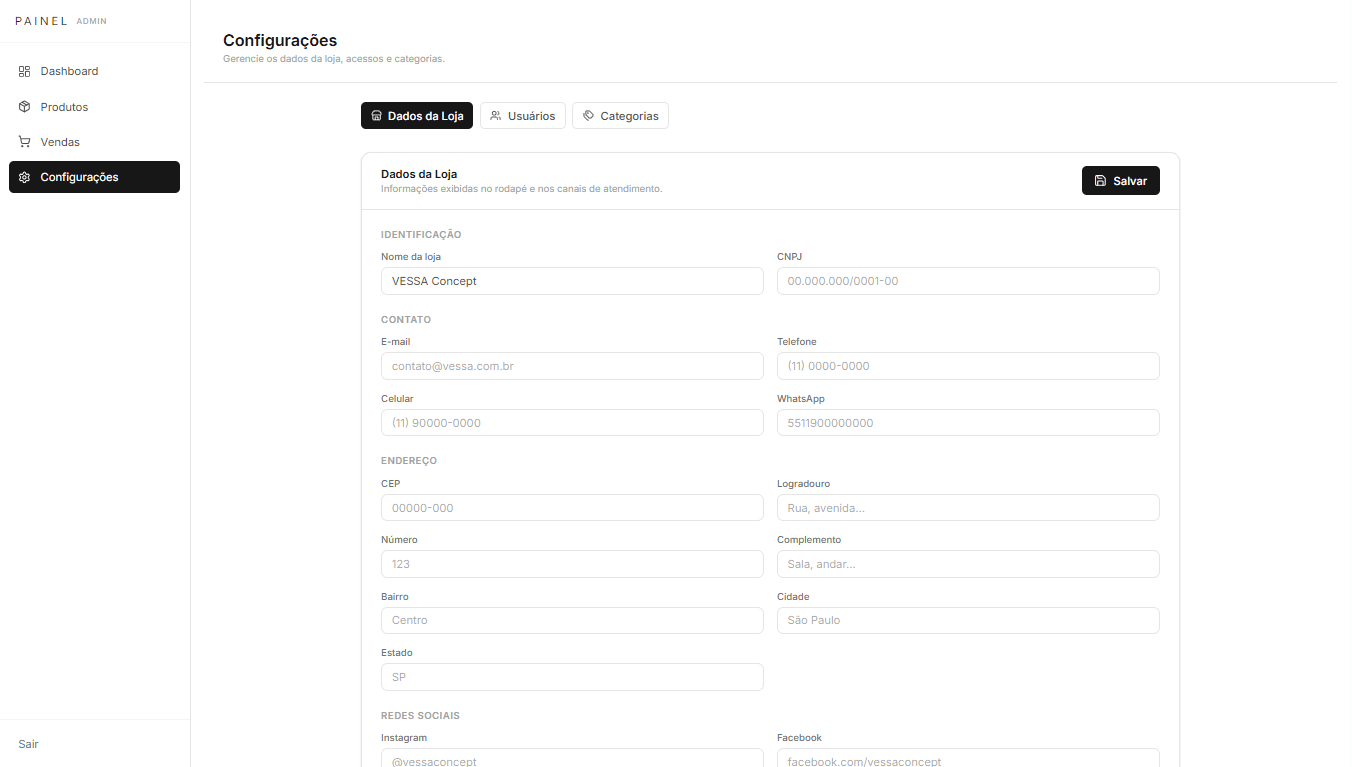Click the store icon on Dados da Loja tab
The width and height of the screenshot is (1352, 767).
(x=376, y=116)
